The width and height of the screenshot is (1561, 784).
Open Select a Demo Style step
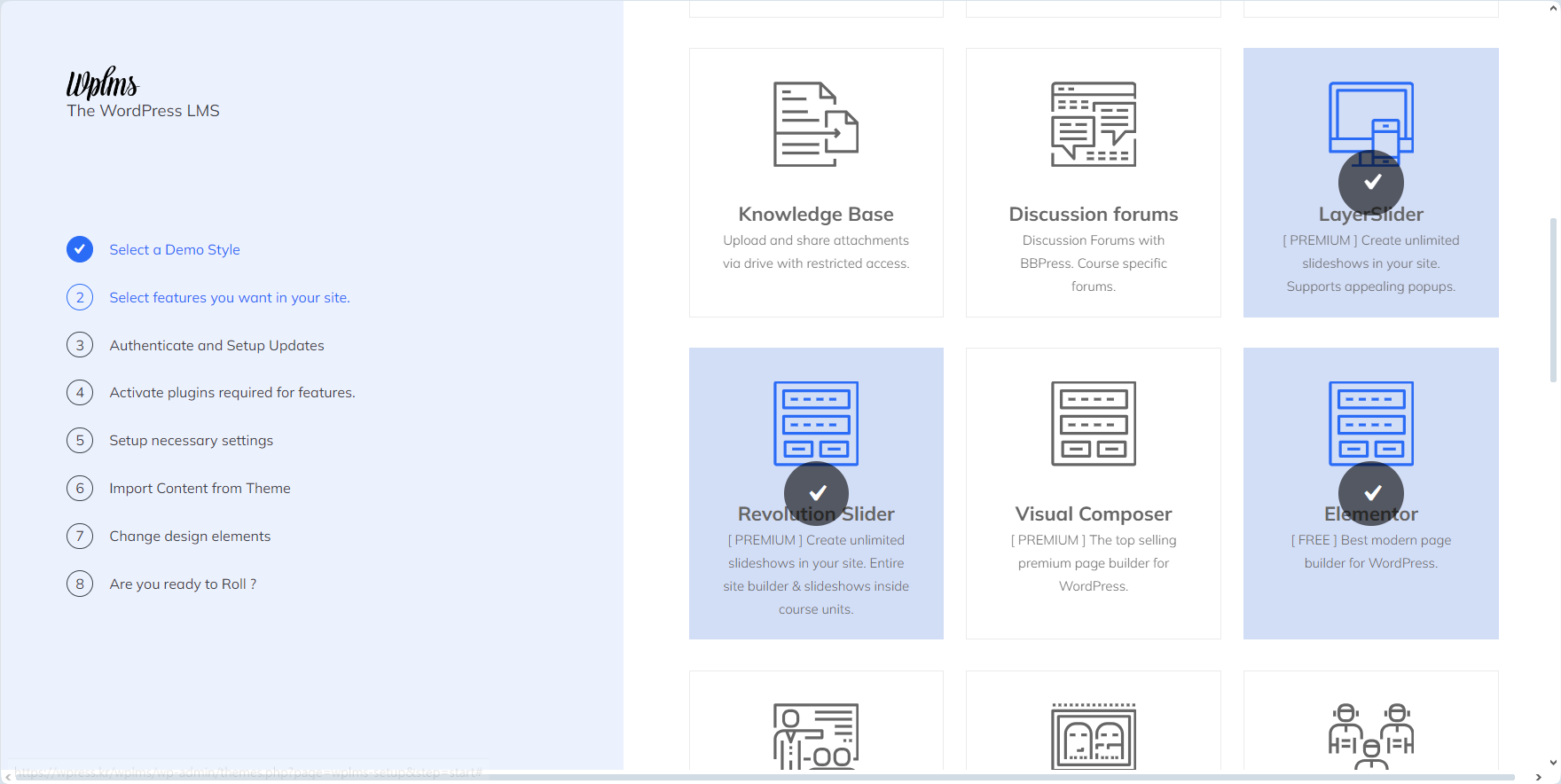175,249
